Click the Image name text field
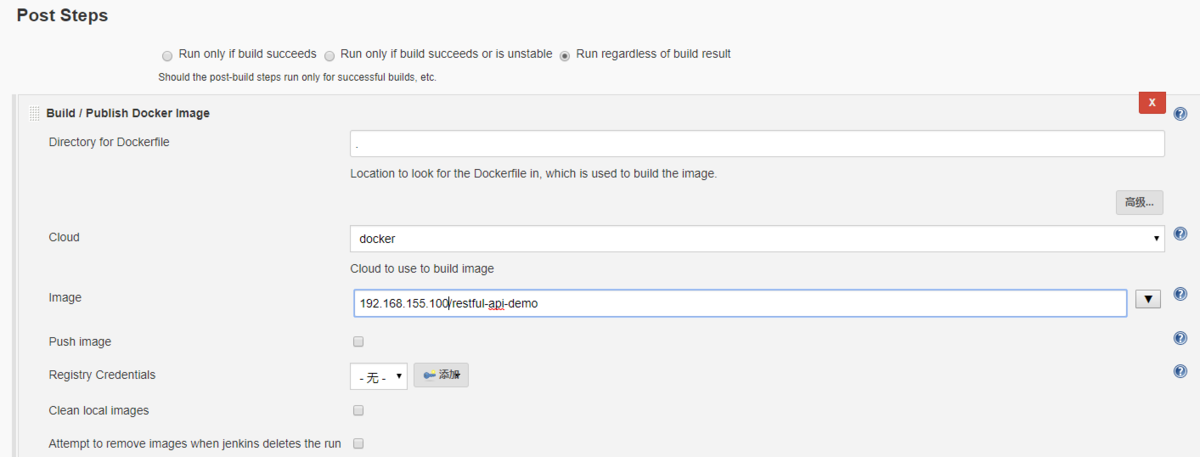This screenshot has width=1200, height=457. tap(740, 303)
